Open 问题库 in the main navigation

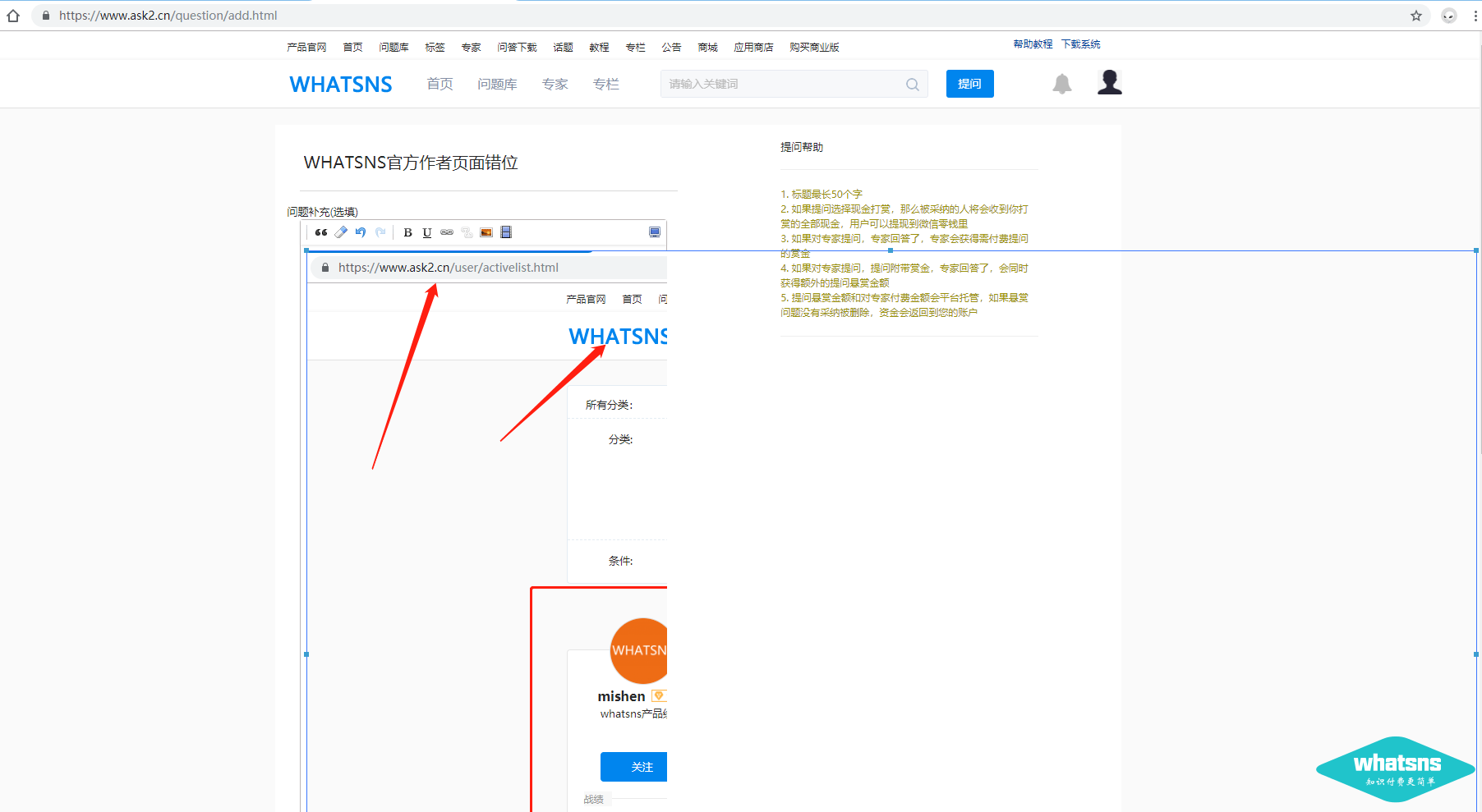[x=497, y=84]
